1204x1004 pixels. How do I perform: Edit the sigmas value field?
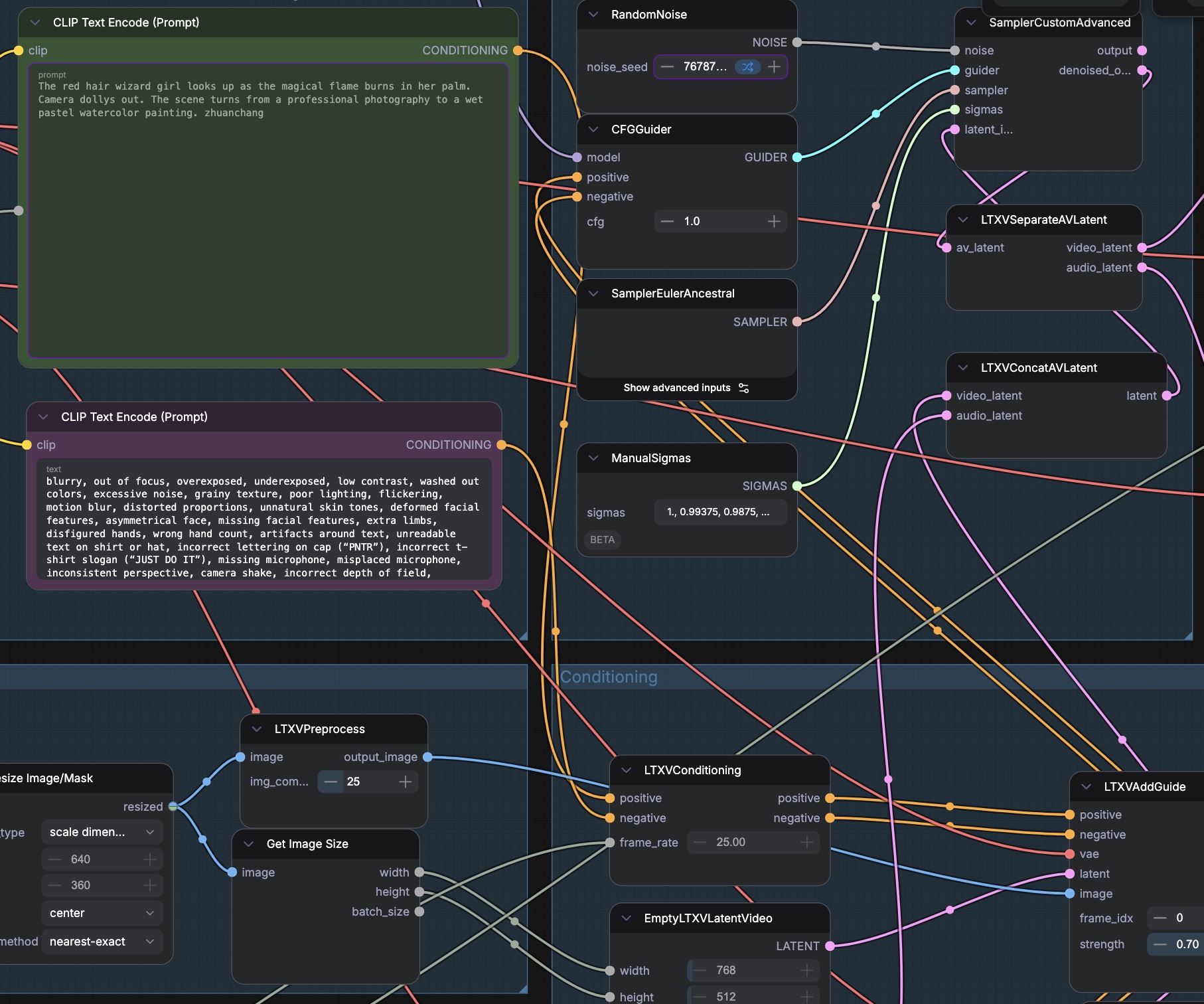coord(721,512)
